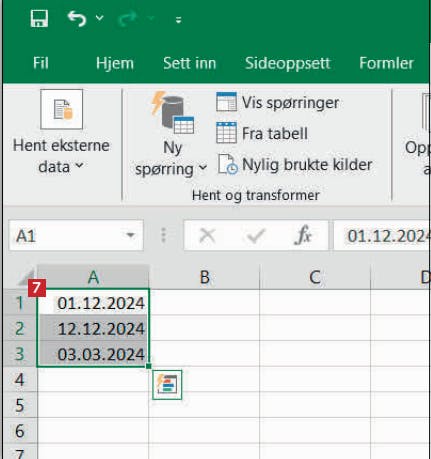Undo the last action with Undo arrow
Image resolution: width=431 pixels, height=459 pixels.
(77, 18)
